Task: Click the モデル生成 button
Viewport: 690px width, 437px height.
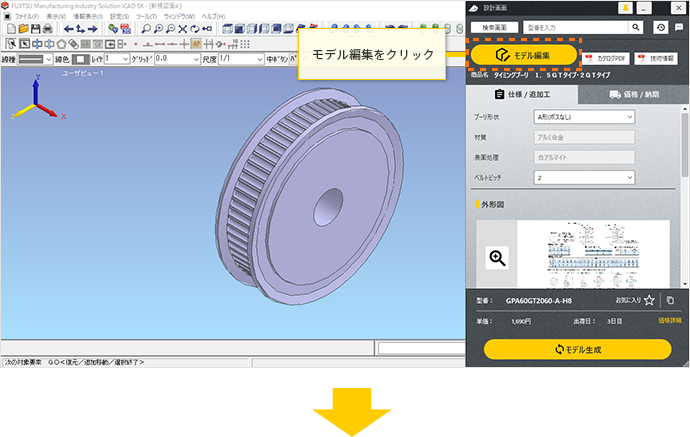Action: click(577, 349)
